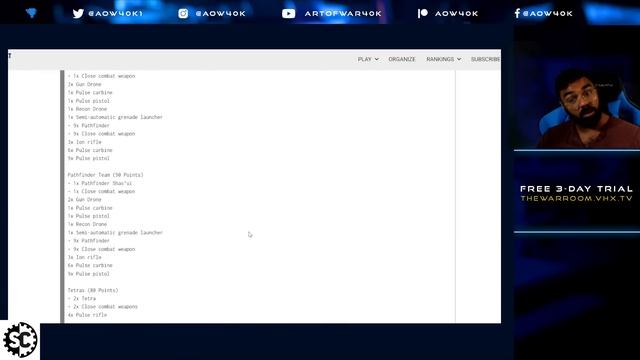The image size is (640, 360).
Task: Select the "1x Pathfinder Shas'ui" line
Action: [x=100, y=183]
